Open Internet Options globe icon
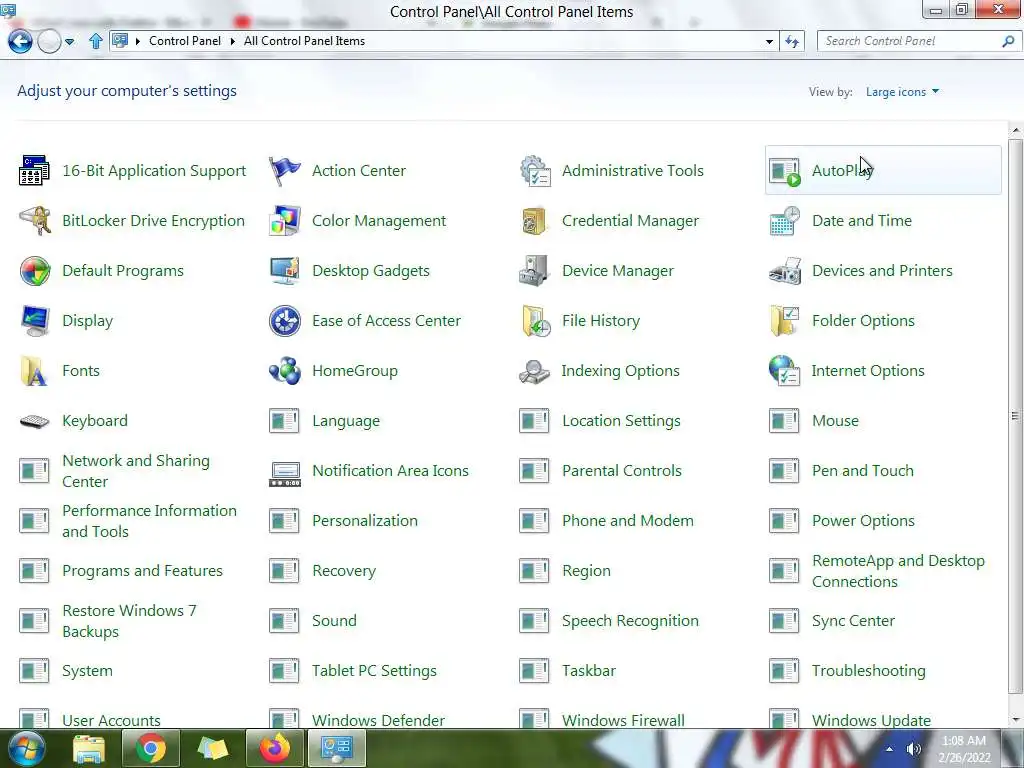The width and height of the screenshot is (1024, 768). click(784, 371)
